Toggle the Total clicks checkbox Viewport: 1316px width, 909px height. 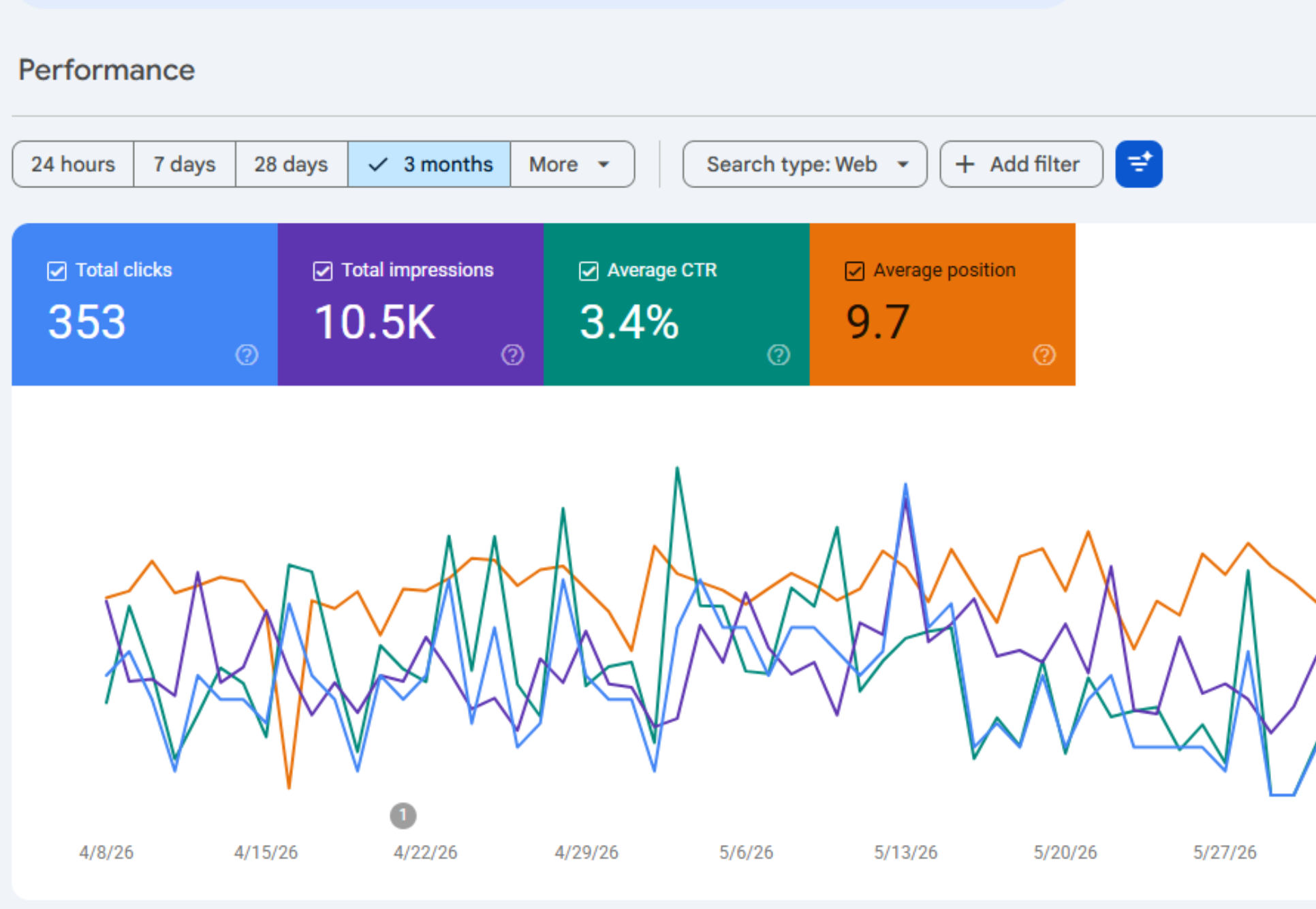coord(57,271)
